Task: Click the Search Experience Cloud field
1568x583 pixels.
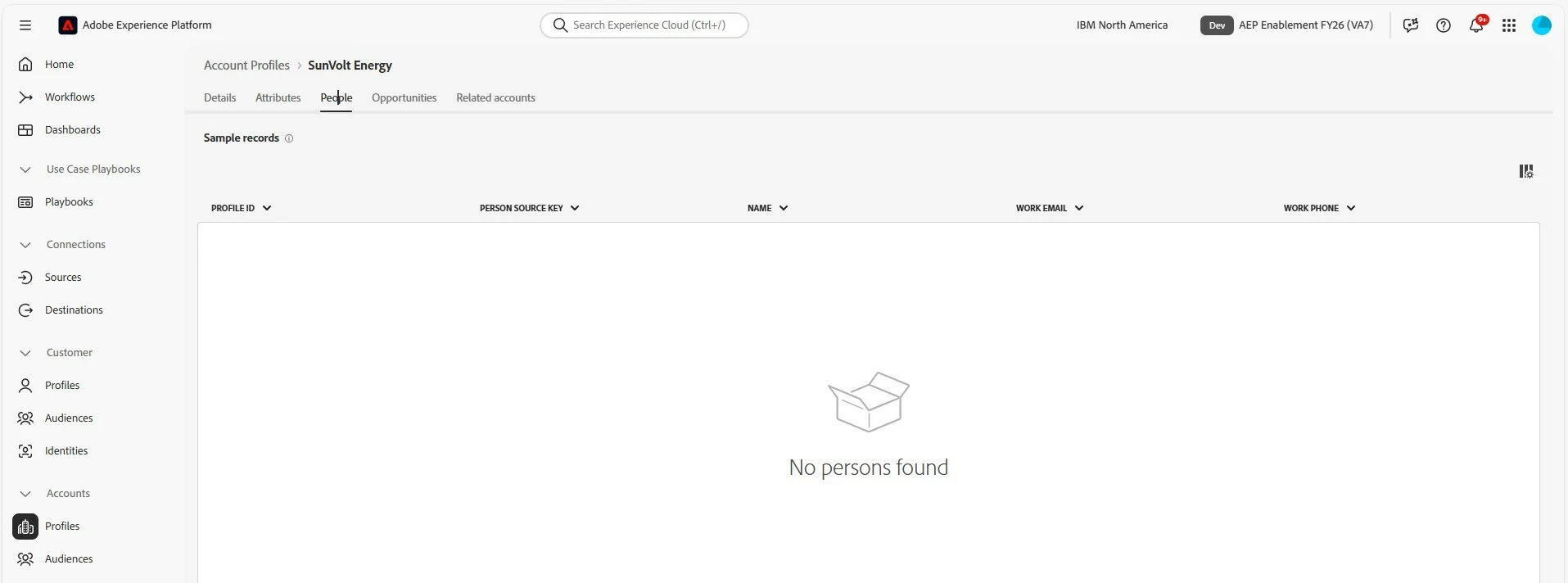Action: [x=644, y=25]
